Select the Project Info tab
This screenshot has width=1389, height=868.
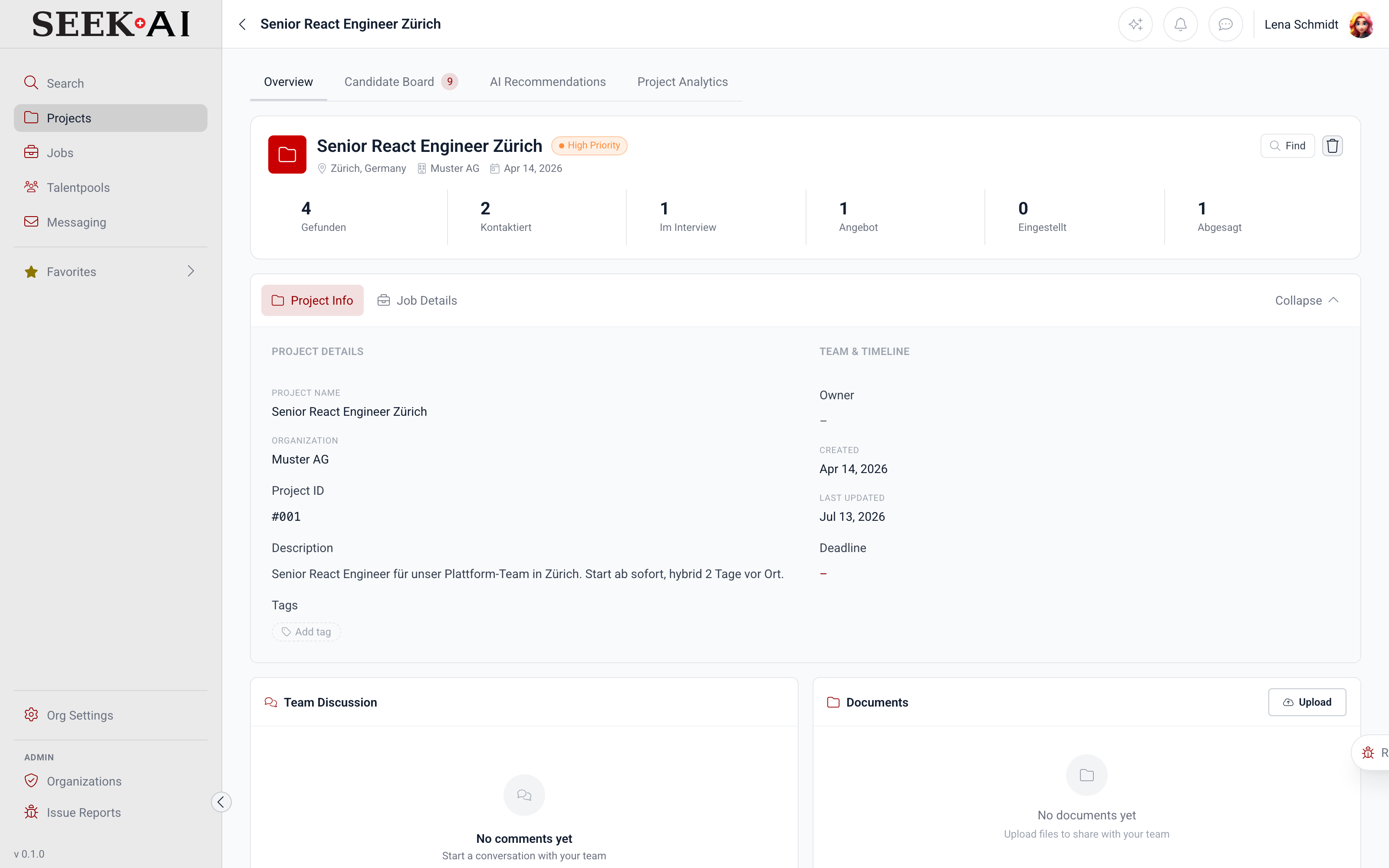pyautogui.click(x=312, y=300)
